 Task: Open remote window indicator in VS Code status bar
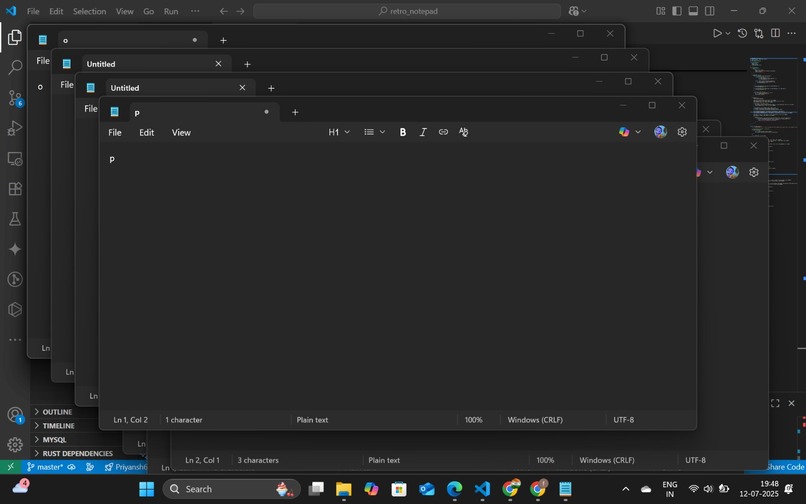point(10,467)
